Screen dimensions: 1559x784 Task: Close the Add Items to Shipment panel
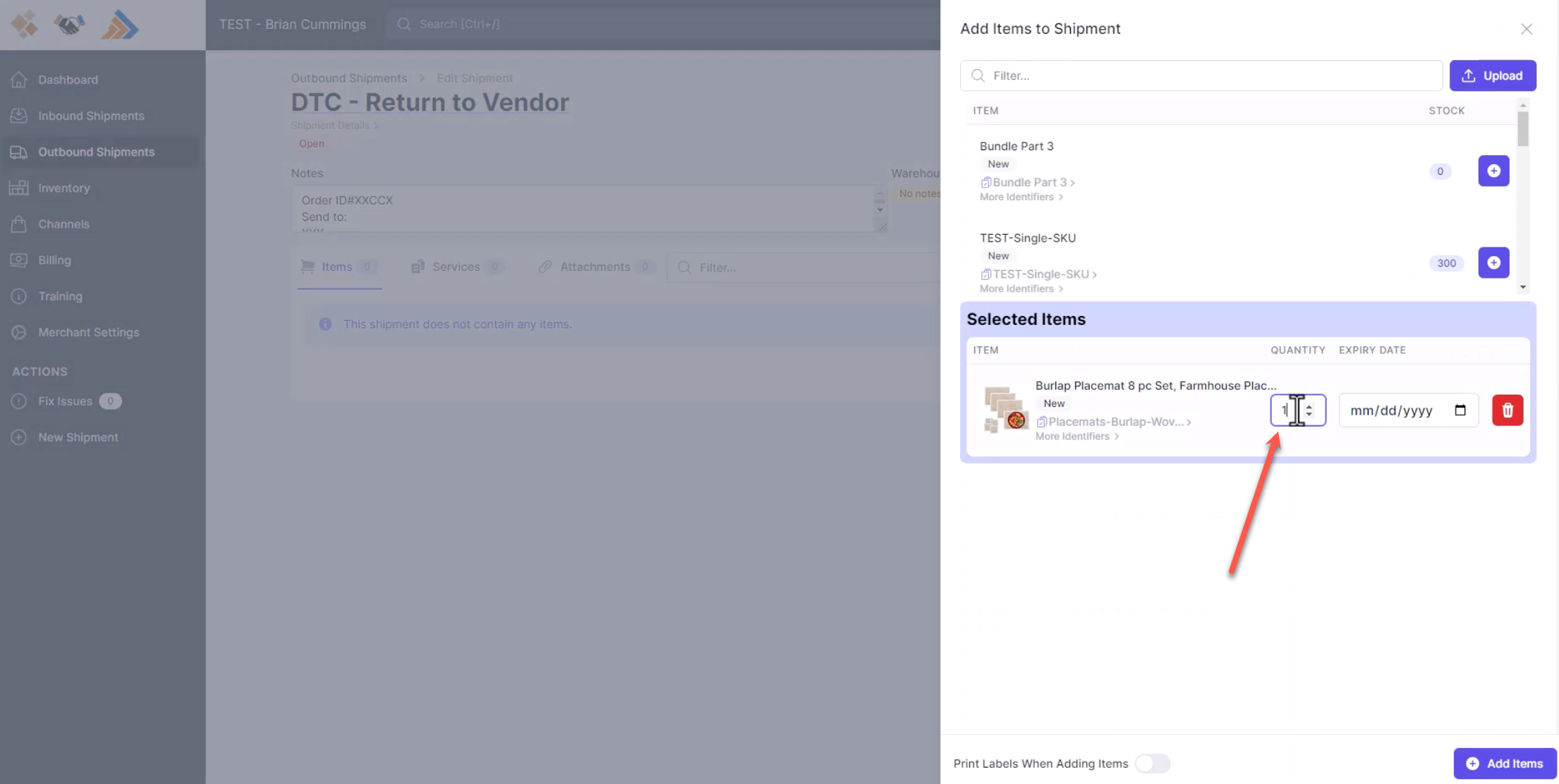(x=1526, y=29)
